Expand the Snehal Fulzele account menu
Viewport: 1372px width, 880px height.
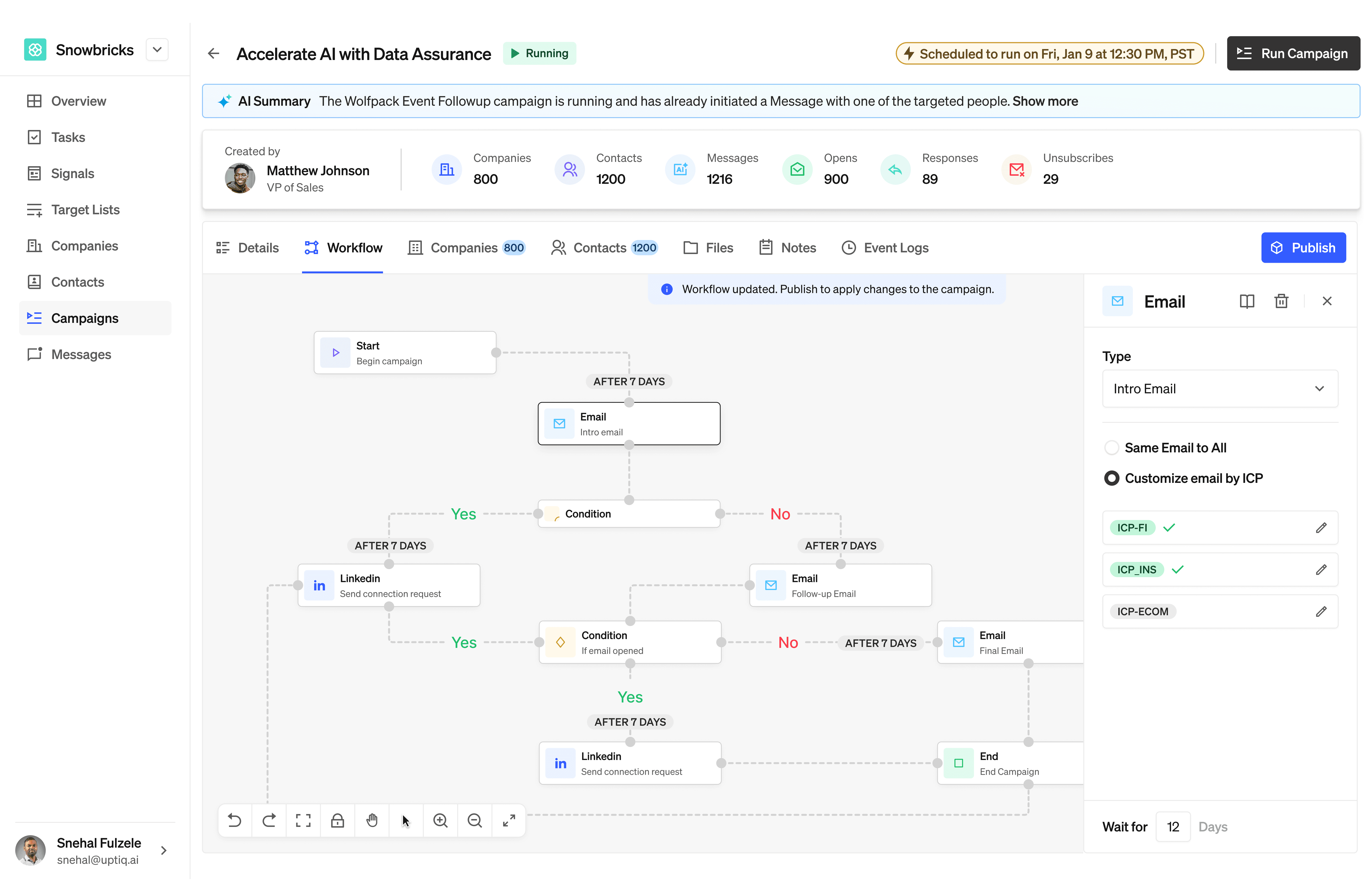click(163, 850)
